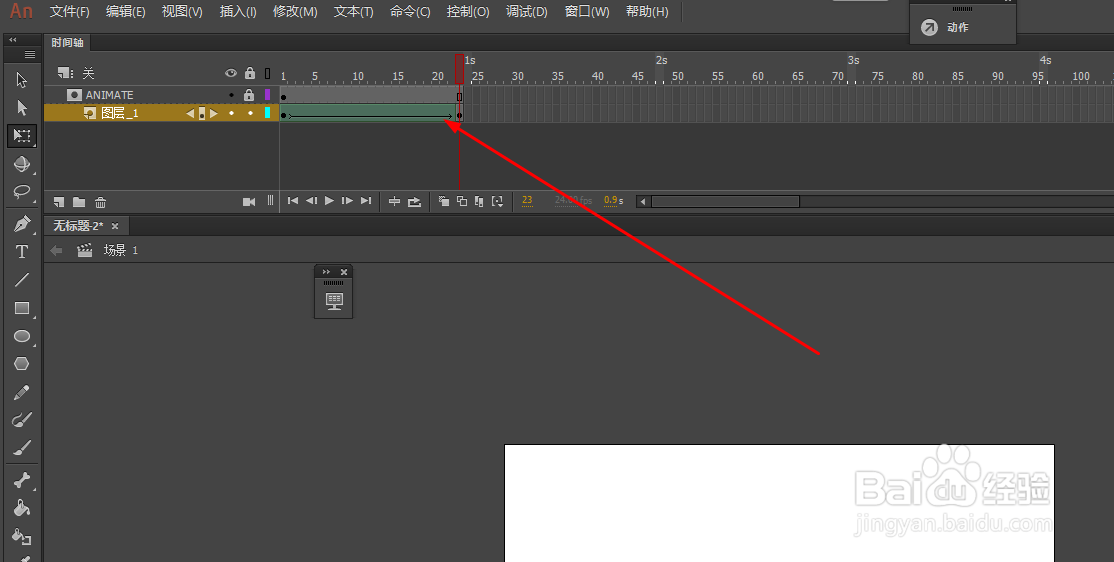Screen dimensions: 1114x562
Task: Toggle outlines for all layers
Action: [267, 72]
